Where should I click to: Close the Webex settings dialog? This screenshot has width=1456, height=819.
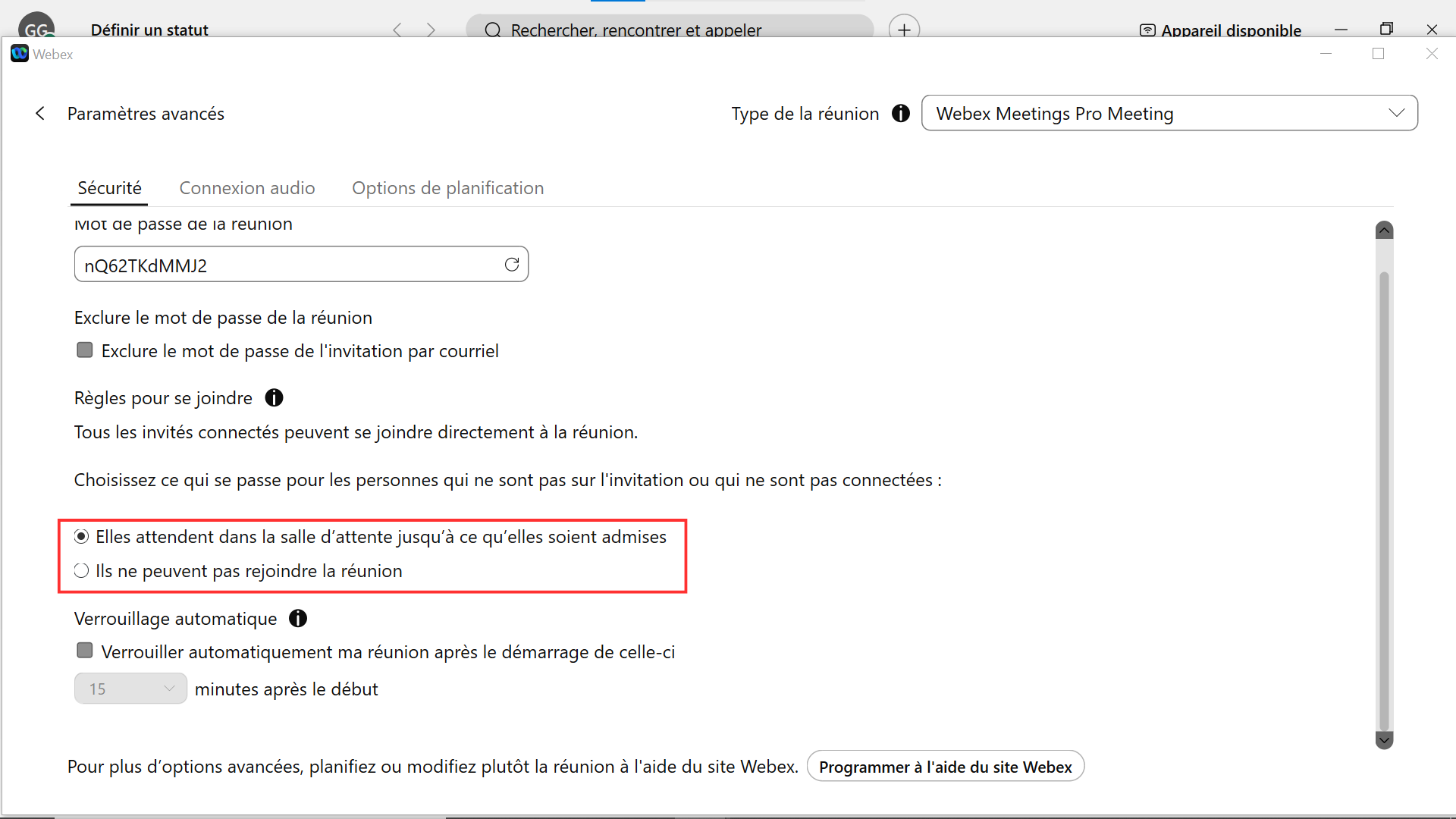[x=1432, y=54]
